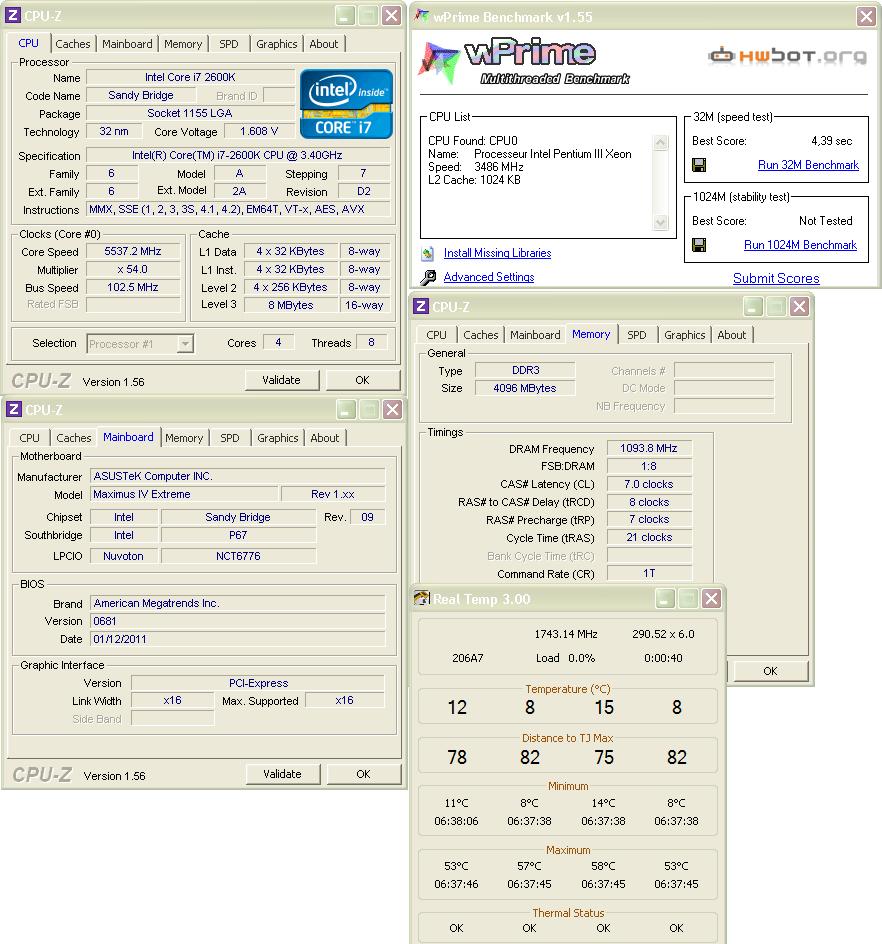
Task: Run the 1024M Benchmark
Action: pyautogui.click(x=800, y=245)
